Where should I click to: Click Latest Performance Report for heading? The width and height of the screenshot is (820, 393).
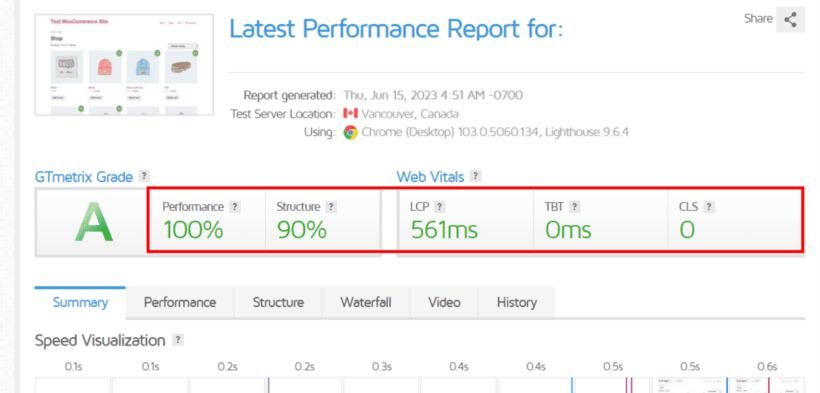click(396, 29)
